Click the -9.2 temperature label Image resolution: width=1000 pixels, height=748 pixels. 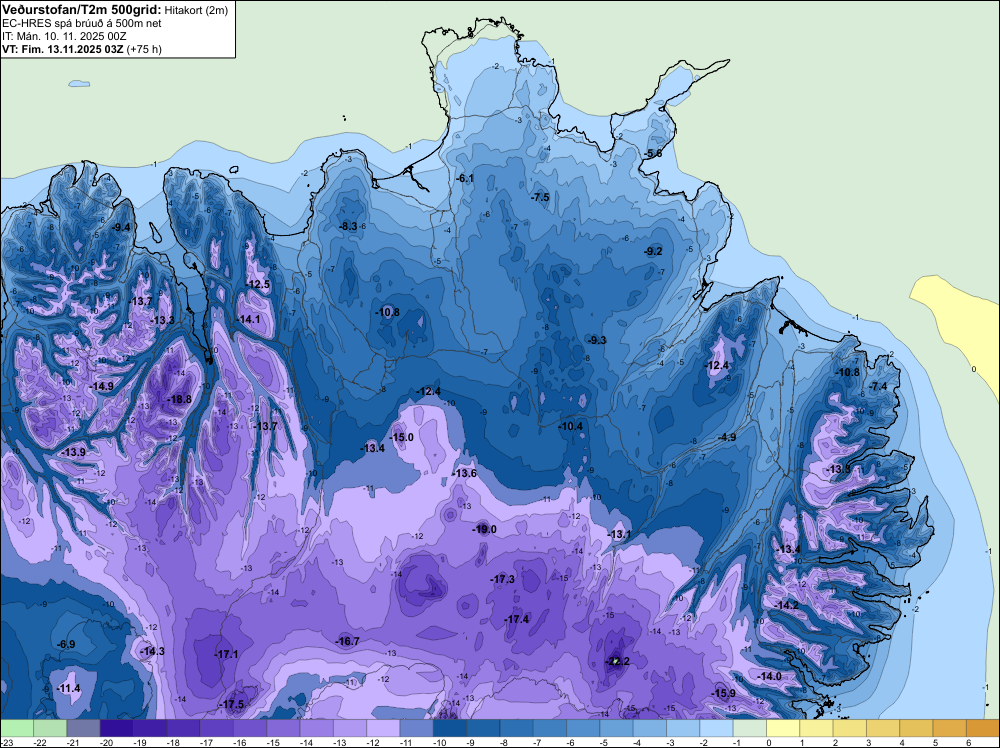tap(653, 251)
